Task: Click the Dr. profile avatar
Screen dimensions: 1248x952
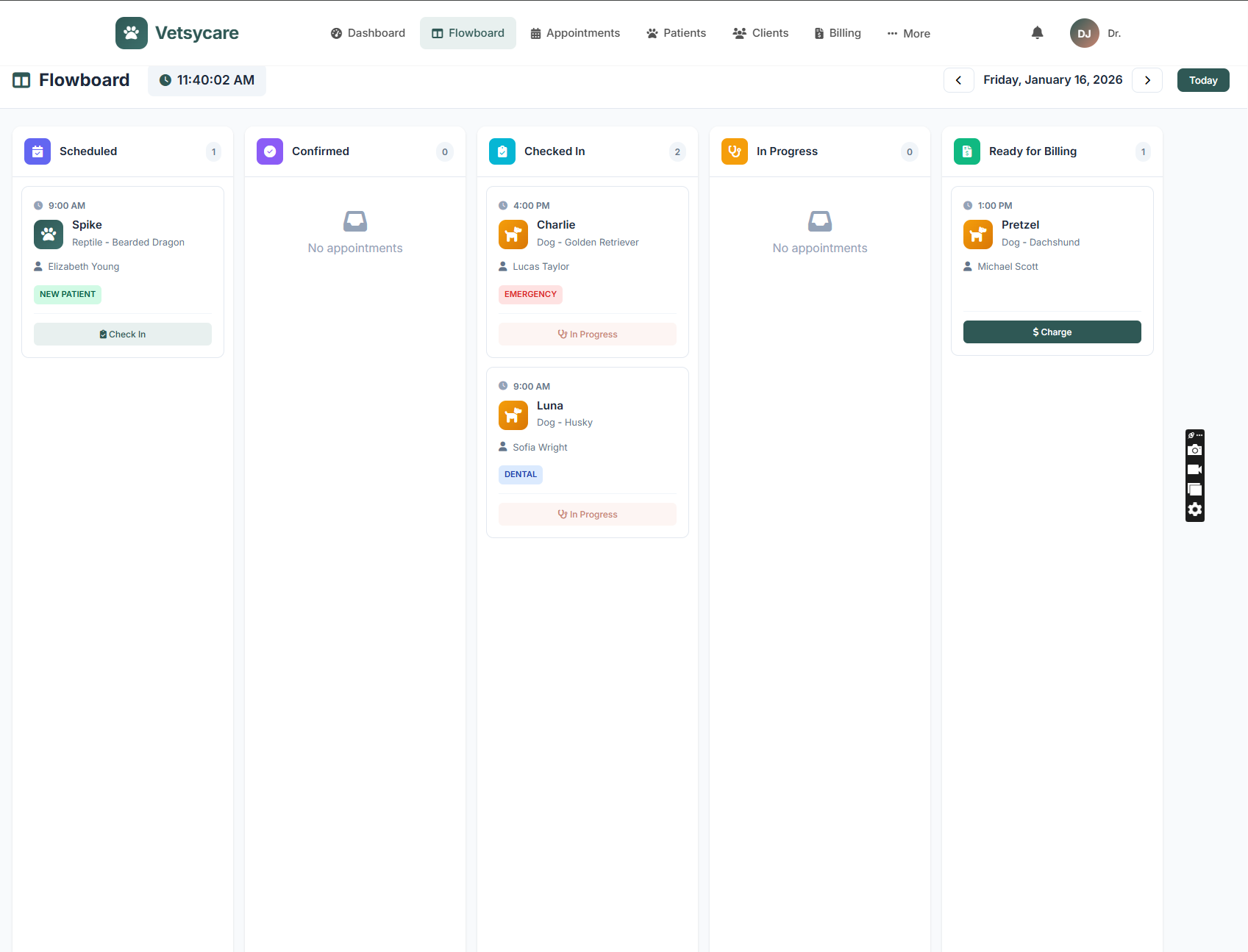Action: point(1084,33)
